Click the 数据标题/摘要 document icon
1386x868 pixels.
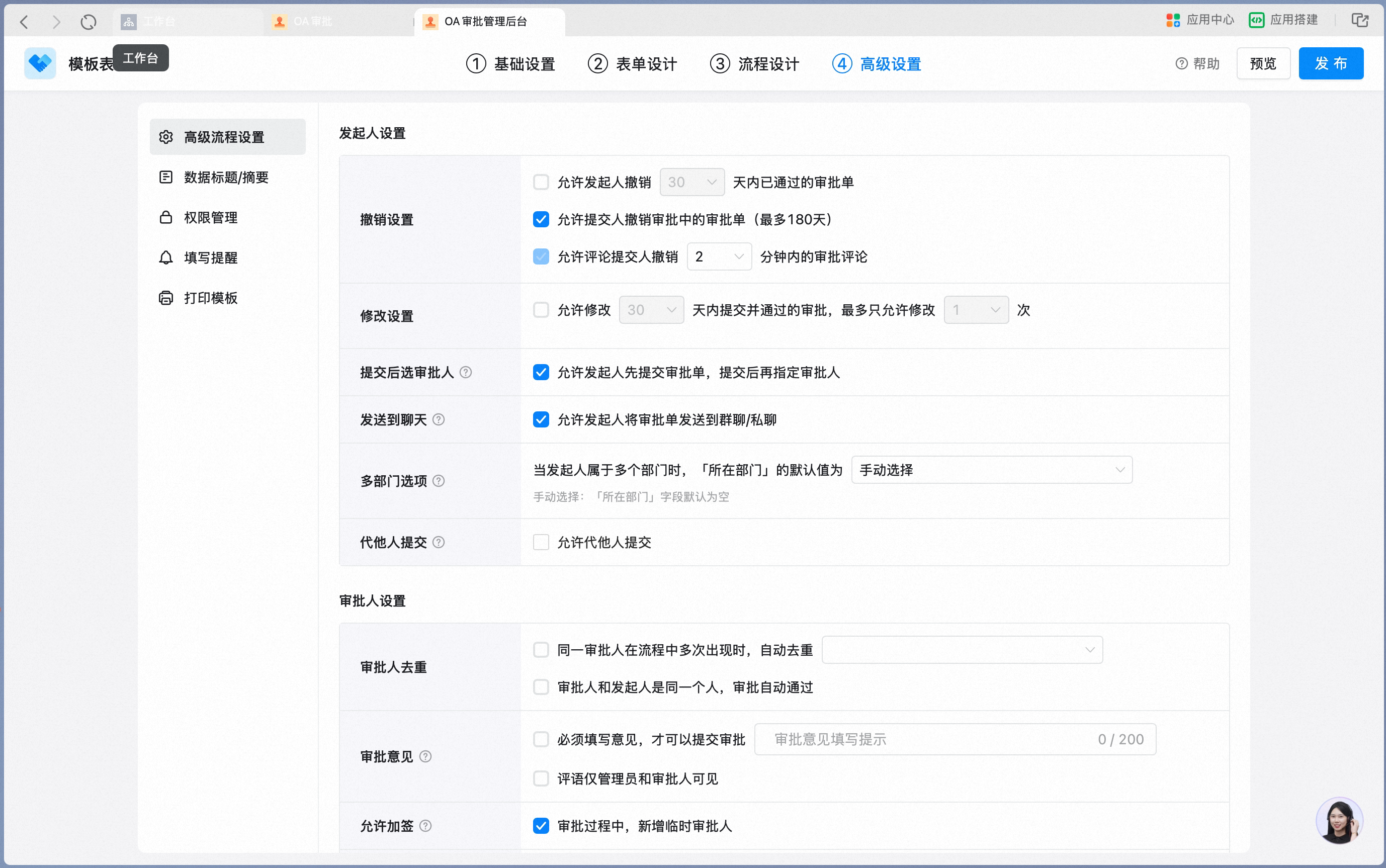pyautogui.click(x=166, y=177)
